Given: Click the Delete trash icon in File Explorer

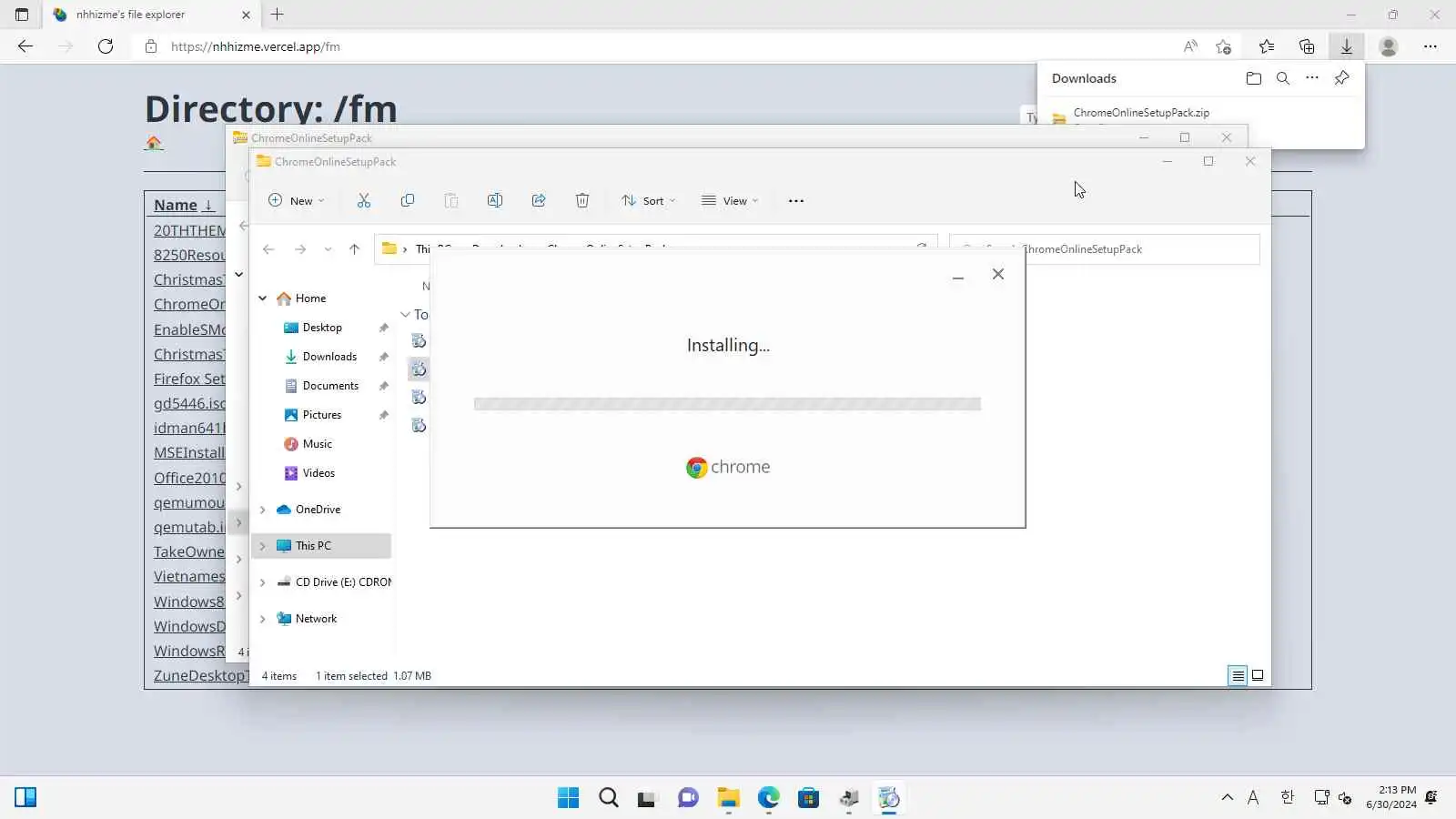Looking at the screenshot, I should [x=582, y=200].
